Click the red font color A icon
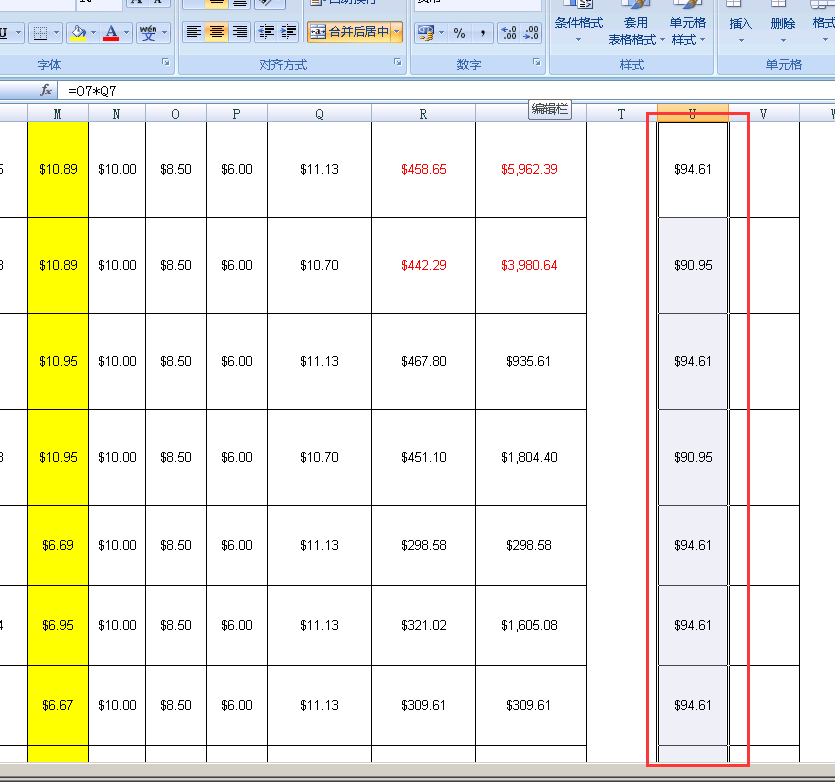 pos(111,33)
